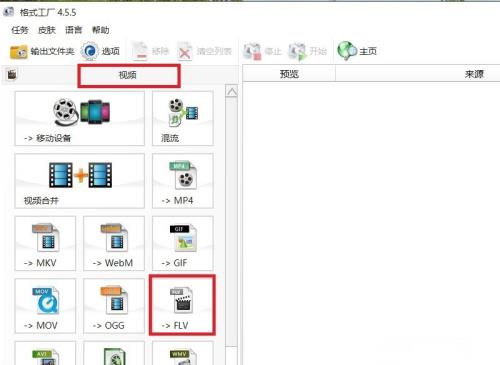
Task: Convert to GIF format
Action: [183, 243]
